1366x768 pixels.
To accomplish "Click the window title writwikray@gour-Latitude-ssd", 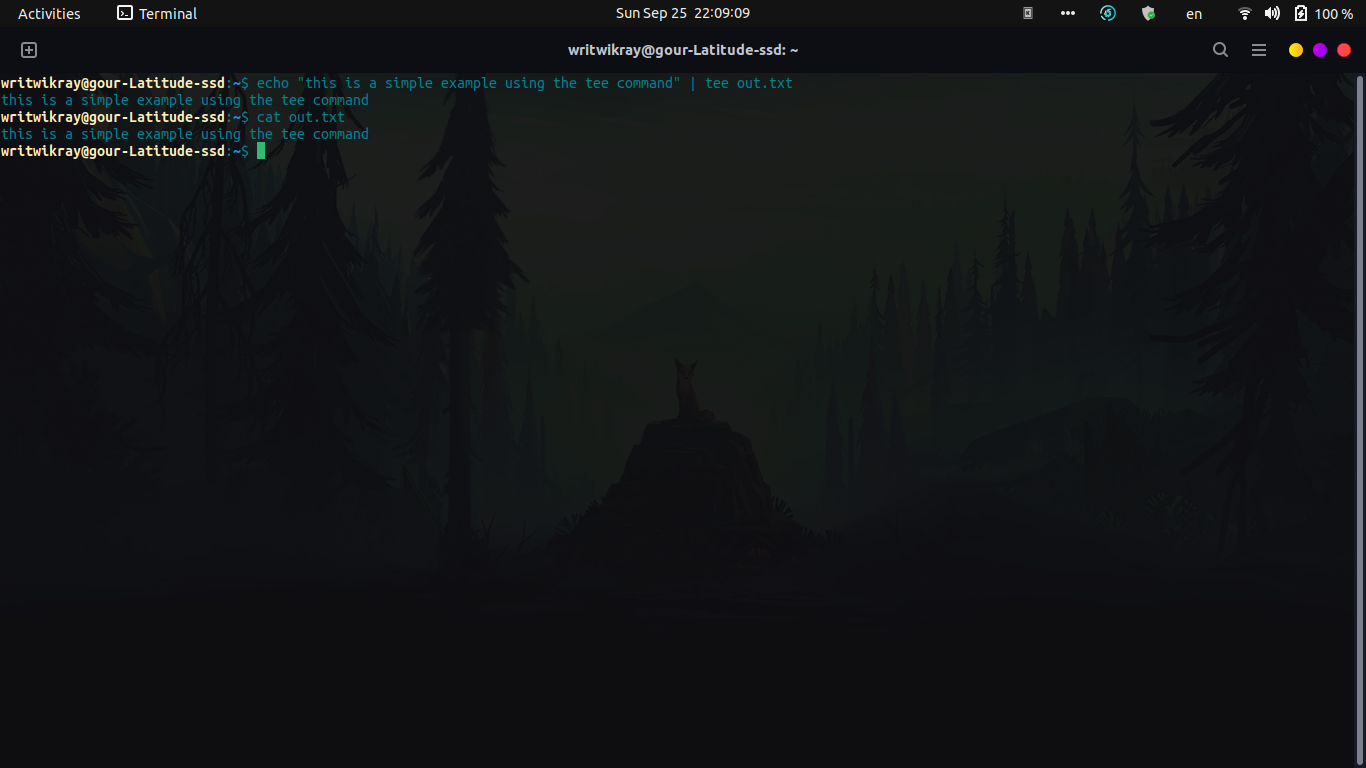I will pos(683,49).
